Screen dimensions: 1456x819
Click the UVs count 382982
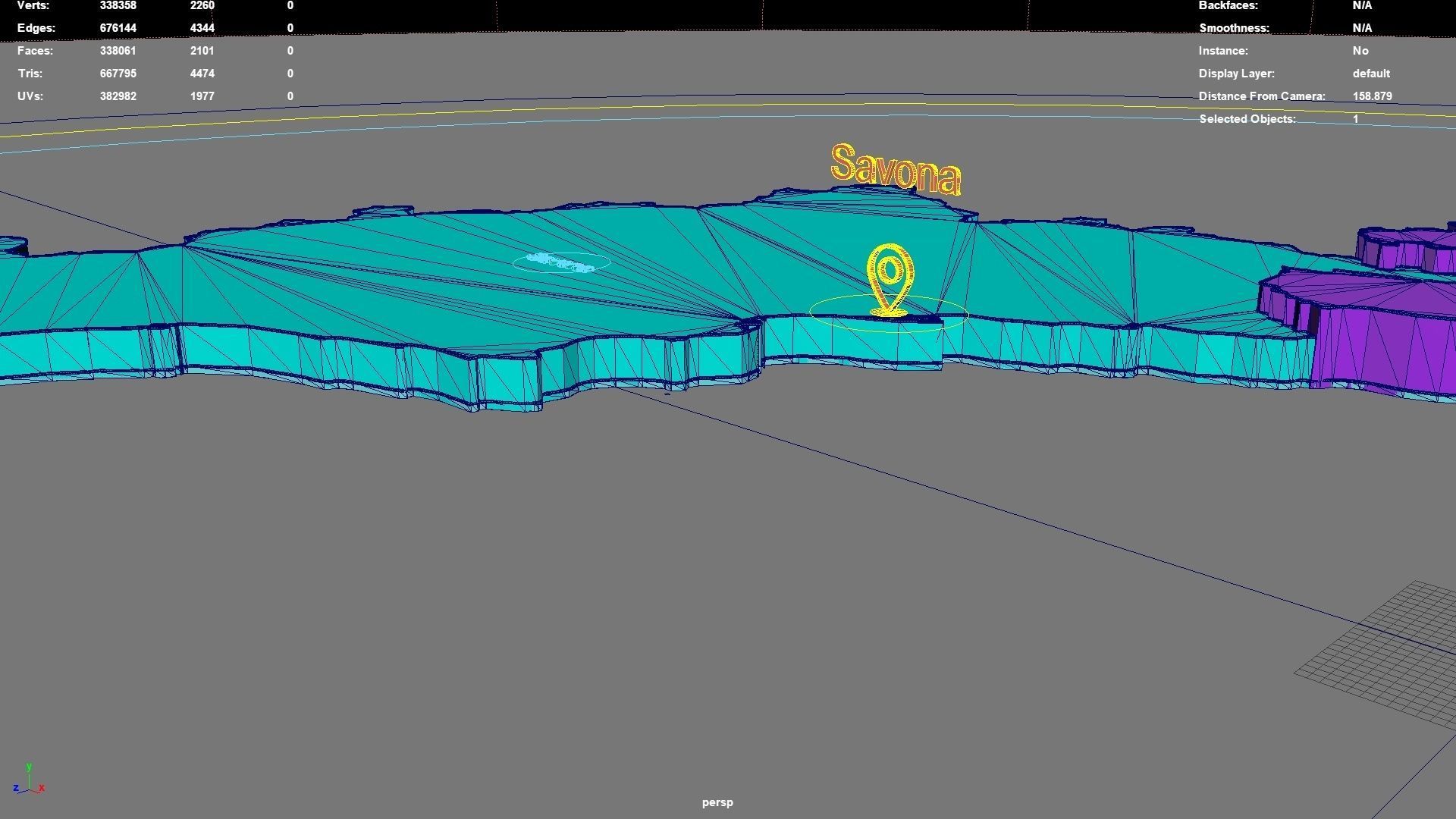118,96
